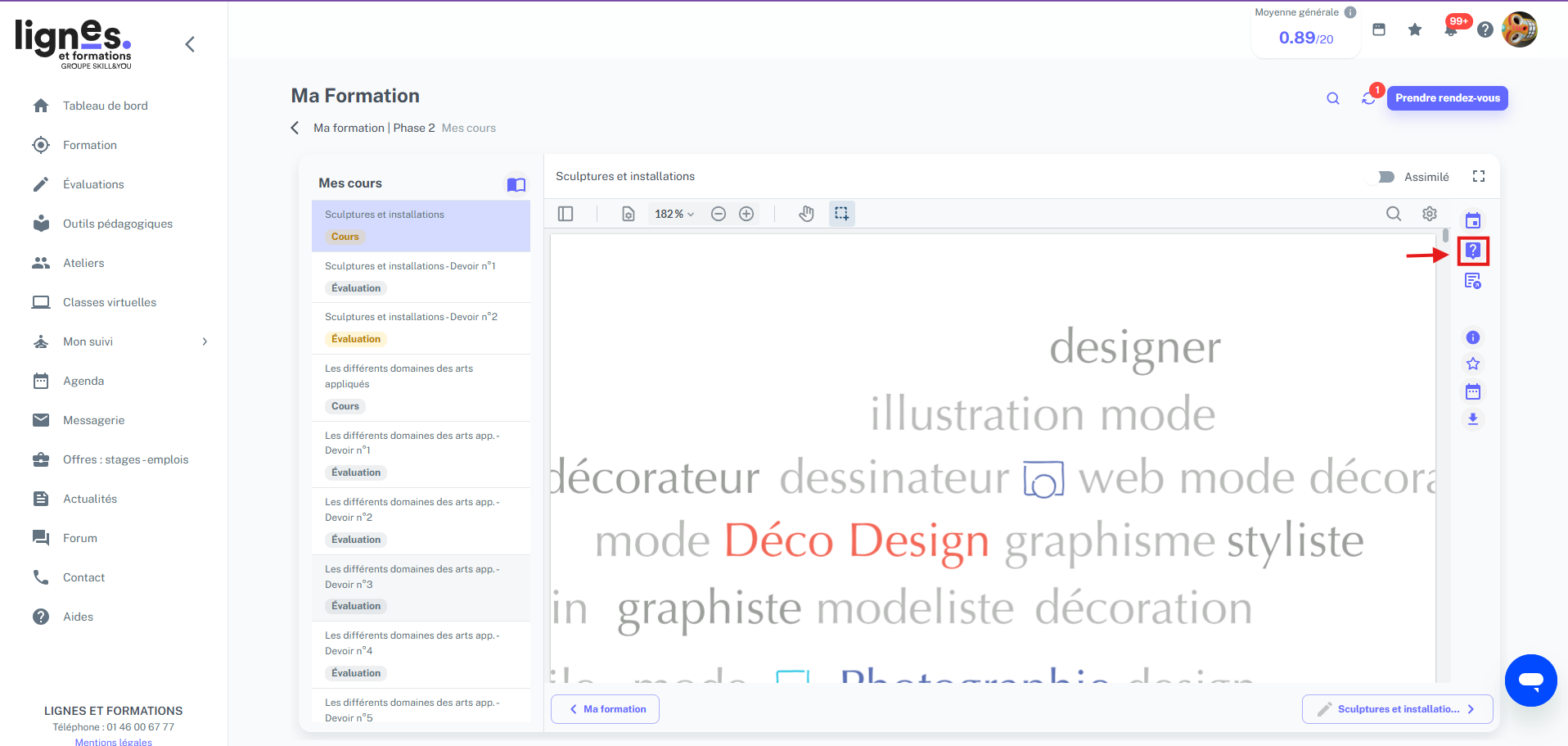Enter fullscreen mode for the course viewer
Image resolution: width=1568 pixels, height=746 pixels.
point(1478,175)
